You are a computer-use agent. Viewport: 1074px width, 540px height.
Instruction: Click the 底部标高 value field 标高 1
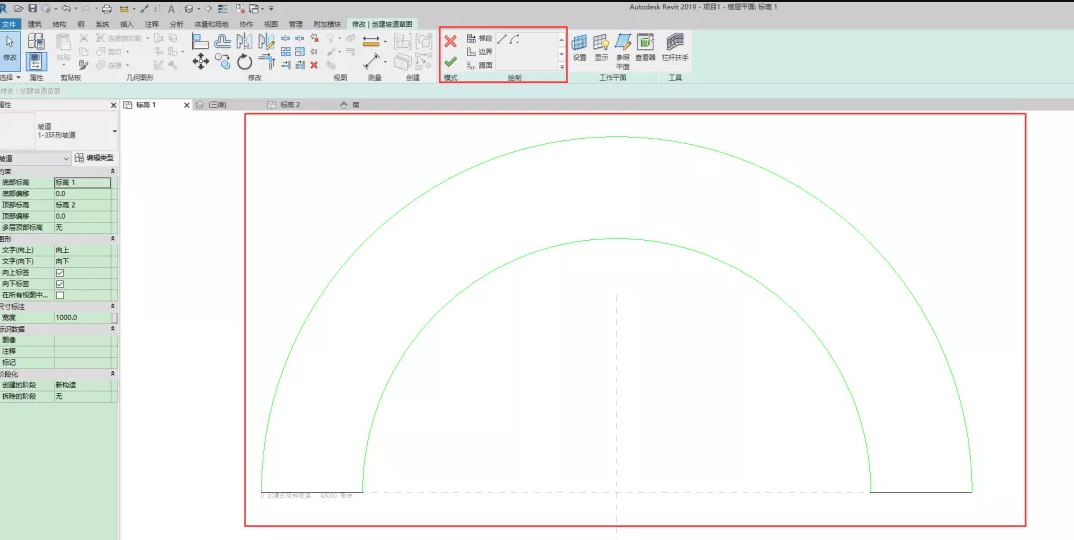coord(82,183)
